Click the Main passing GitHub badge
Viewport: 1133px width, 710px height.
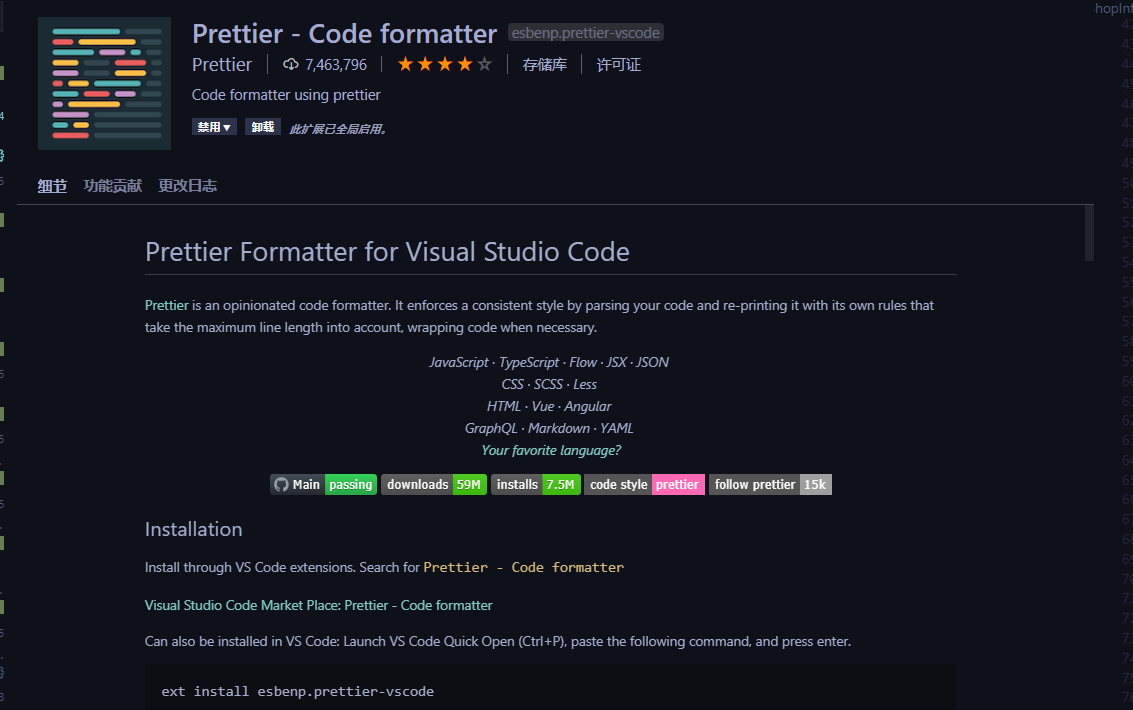[x=324, y=485]
